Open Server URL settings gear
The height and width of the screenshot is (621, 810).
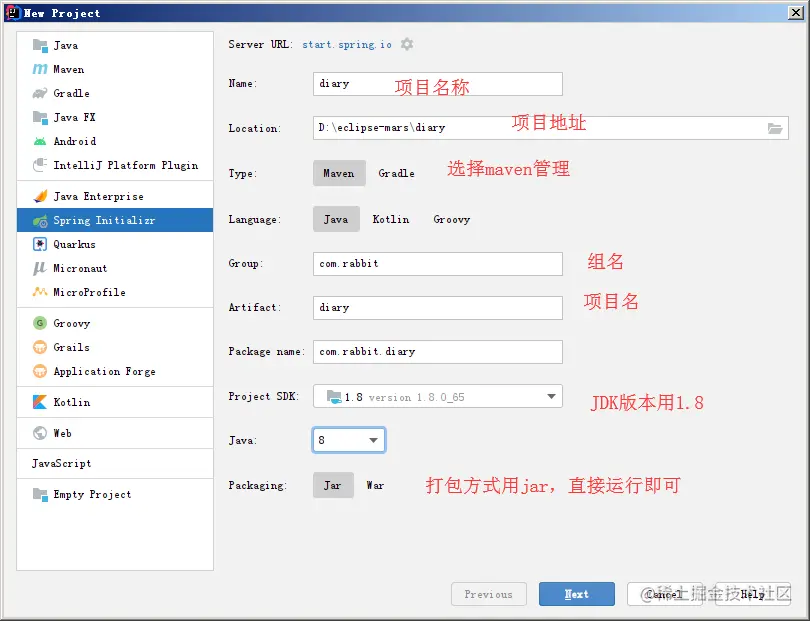click(x=407, y=44)
